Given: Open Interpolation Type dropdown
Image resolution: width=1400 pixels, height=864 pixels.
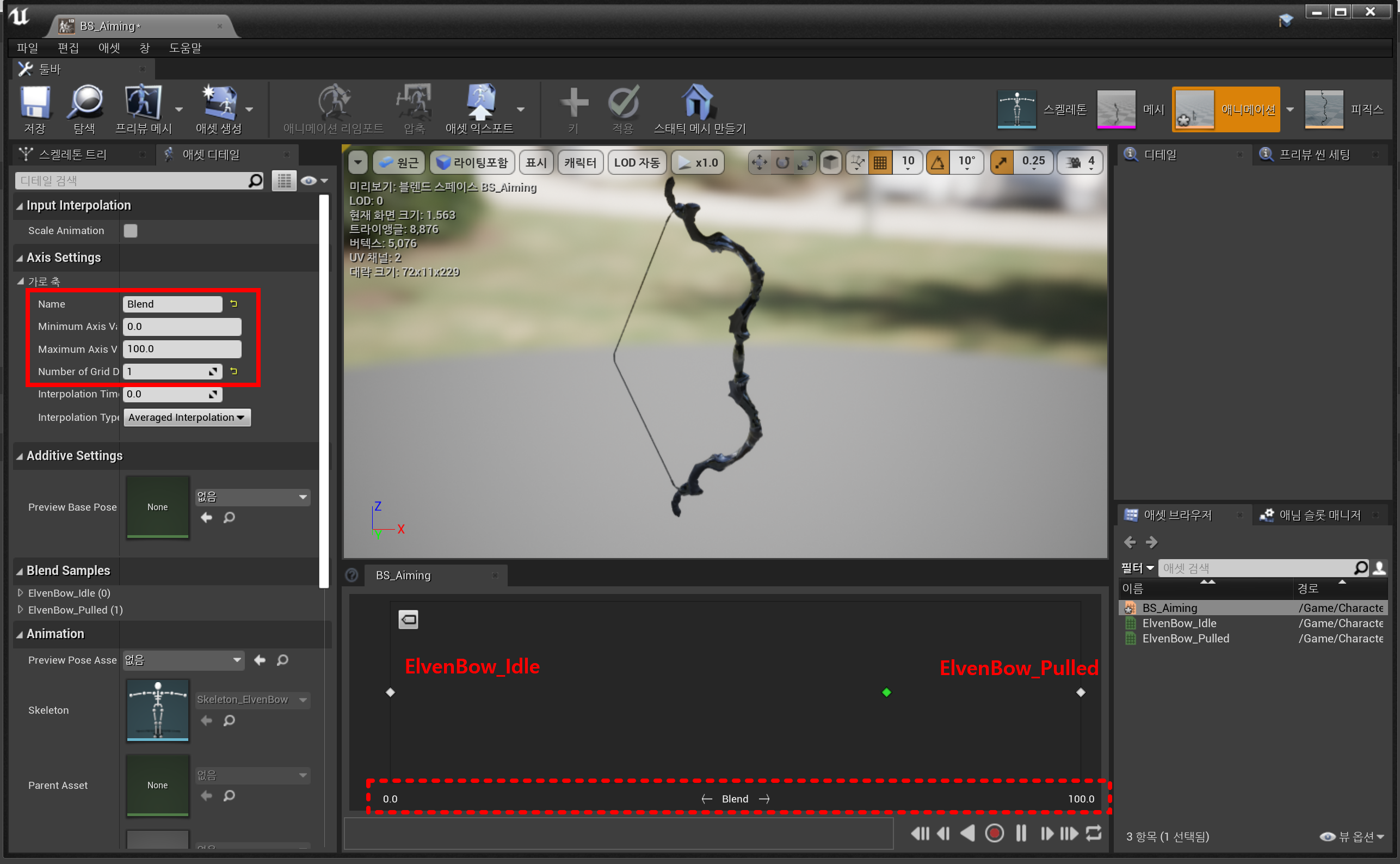Looking at the screenshot, I should (187, 418).
